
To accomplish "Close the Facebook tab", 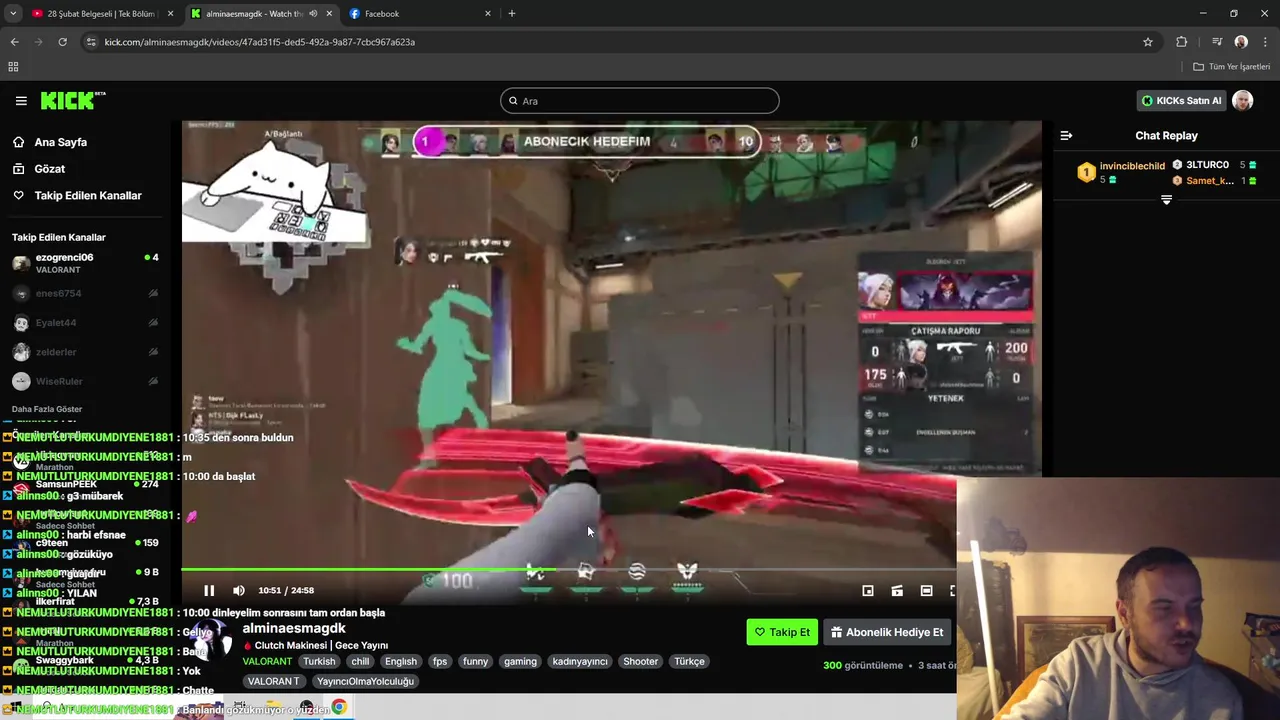I will [x=488, y=13].
